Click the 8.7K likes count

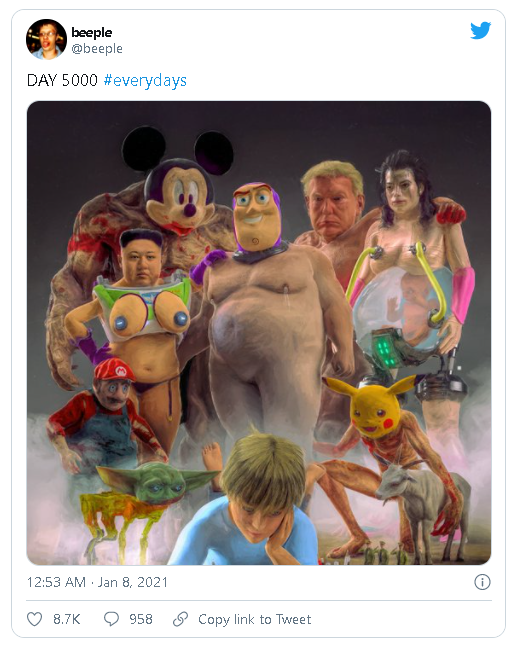(67, 619)
